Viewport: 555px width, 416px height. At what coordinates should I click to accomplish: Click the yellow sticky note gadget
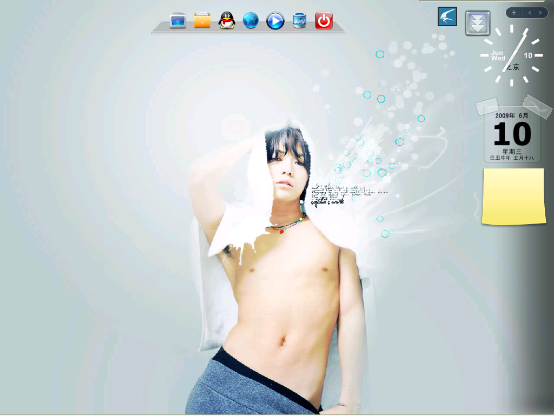(514, 196)
